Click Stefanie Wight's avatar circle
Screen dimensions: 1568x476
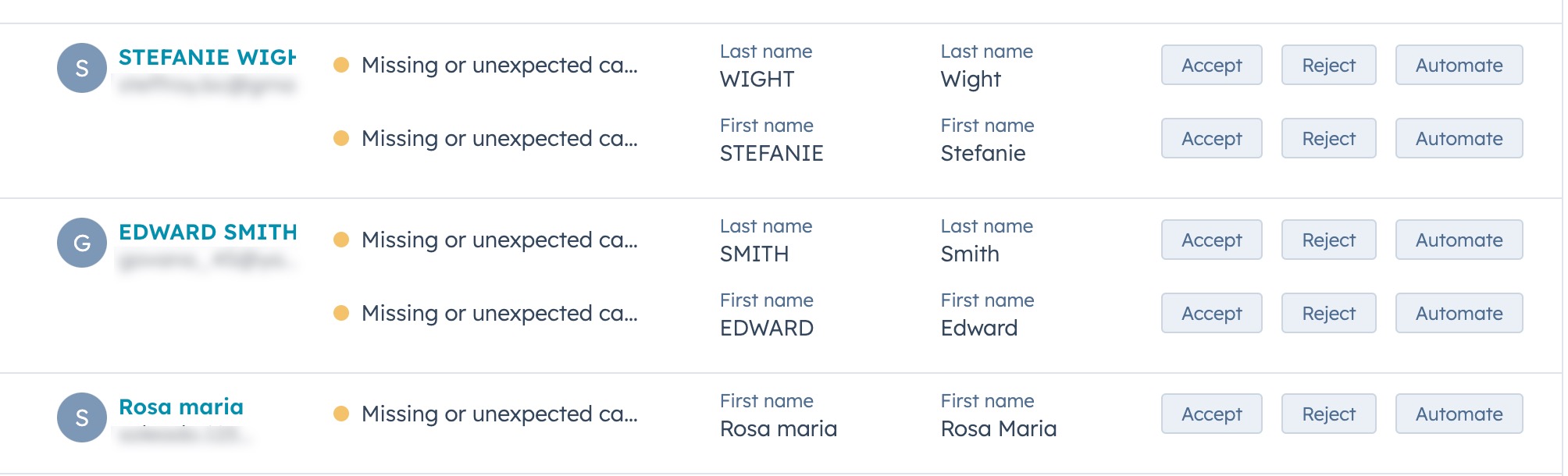point(81,68)
